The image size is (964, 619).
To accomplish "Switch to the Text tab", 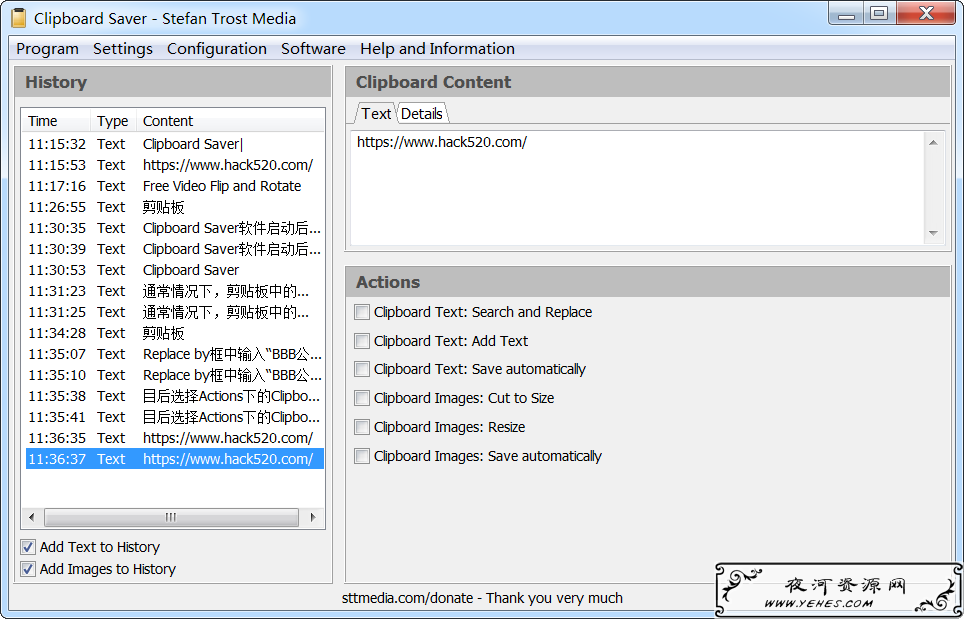I will [376, 114].
